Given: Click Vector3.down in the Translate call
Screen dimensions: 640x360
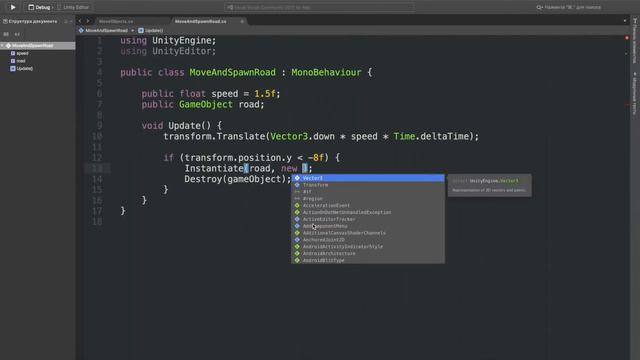Looking at the screenshot, I should pyautogui.click(x=302, y=136).
